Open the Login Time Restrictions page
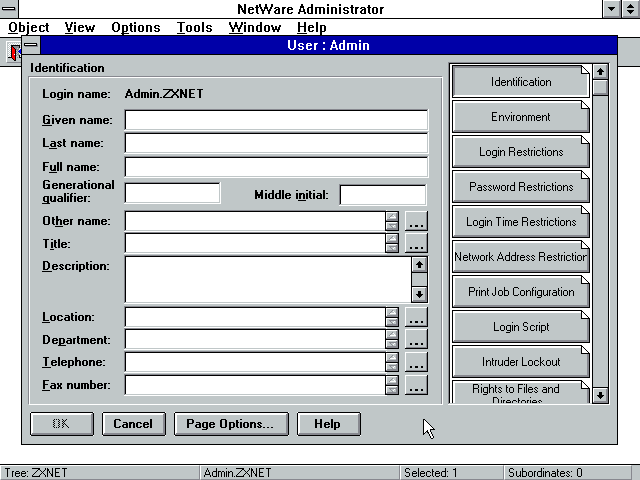640x480 pixels. 521,222
